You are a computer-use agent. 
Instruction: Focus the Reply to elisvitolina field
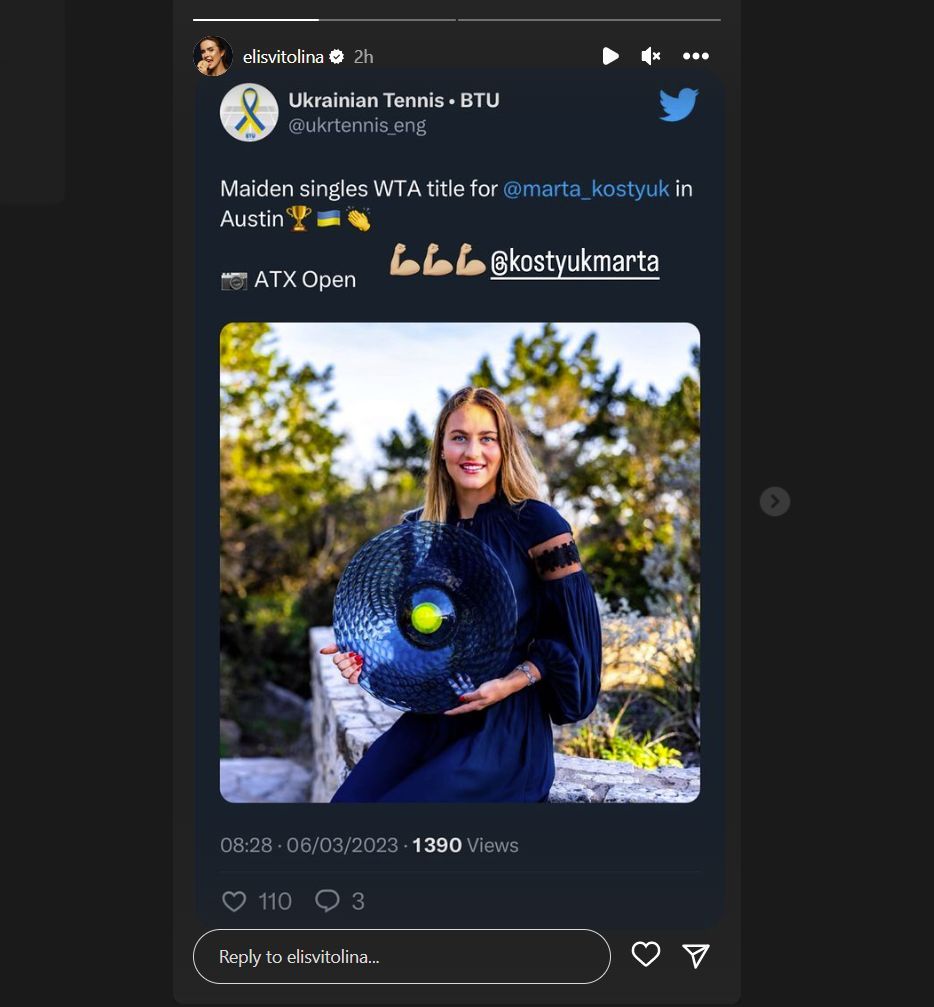click(x=401, y=956)
